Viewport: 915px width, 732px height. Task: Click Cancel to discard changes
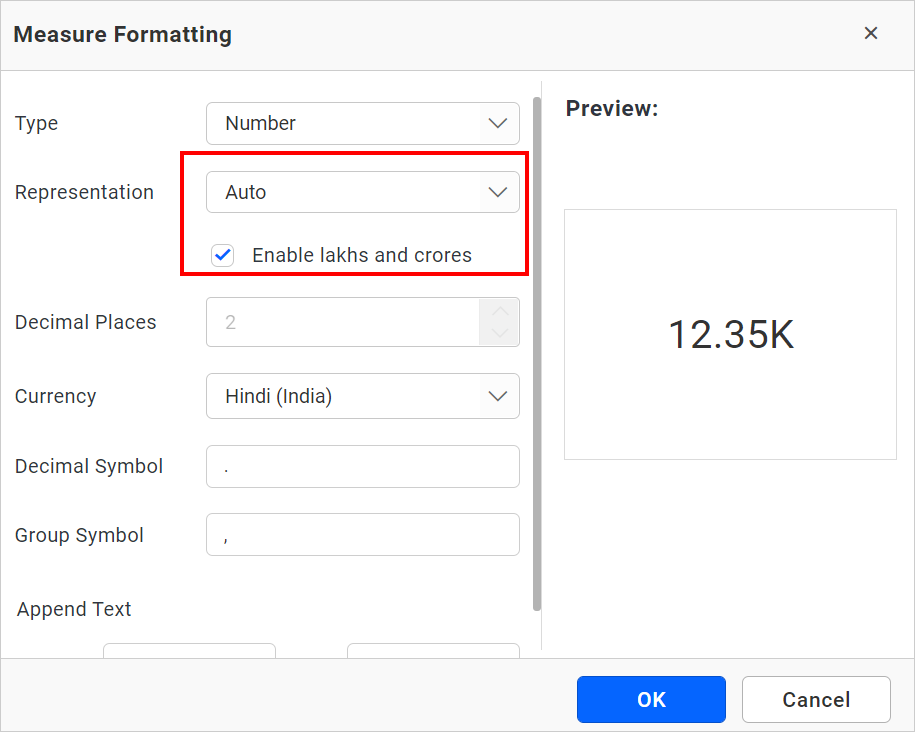click(x=815, y=699)
